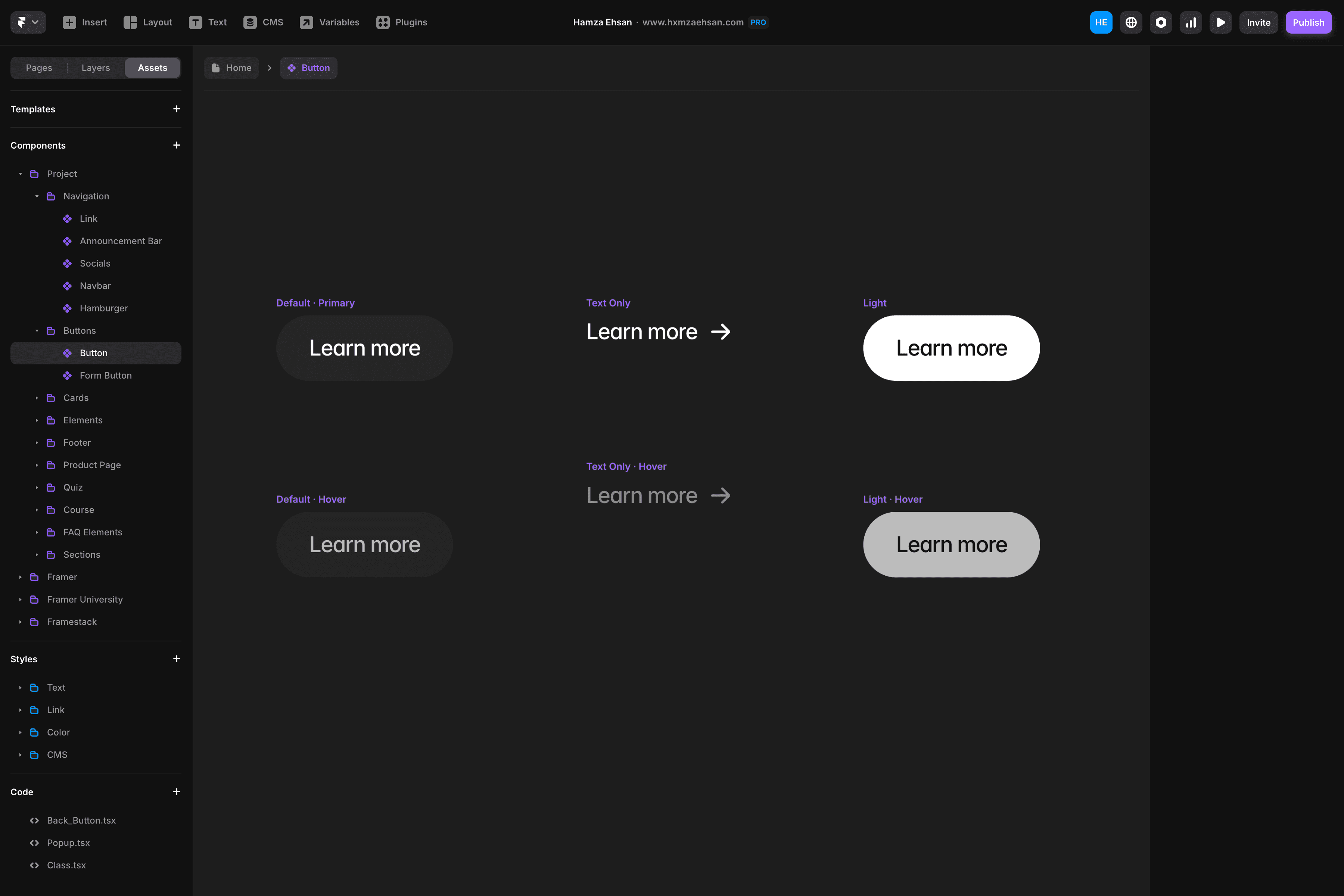
Task: Add a new component with plus icon
Action: 177,145
